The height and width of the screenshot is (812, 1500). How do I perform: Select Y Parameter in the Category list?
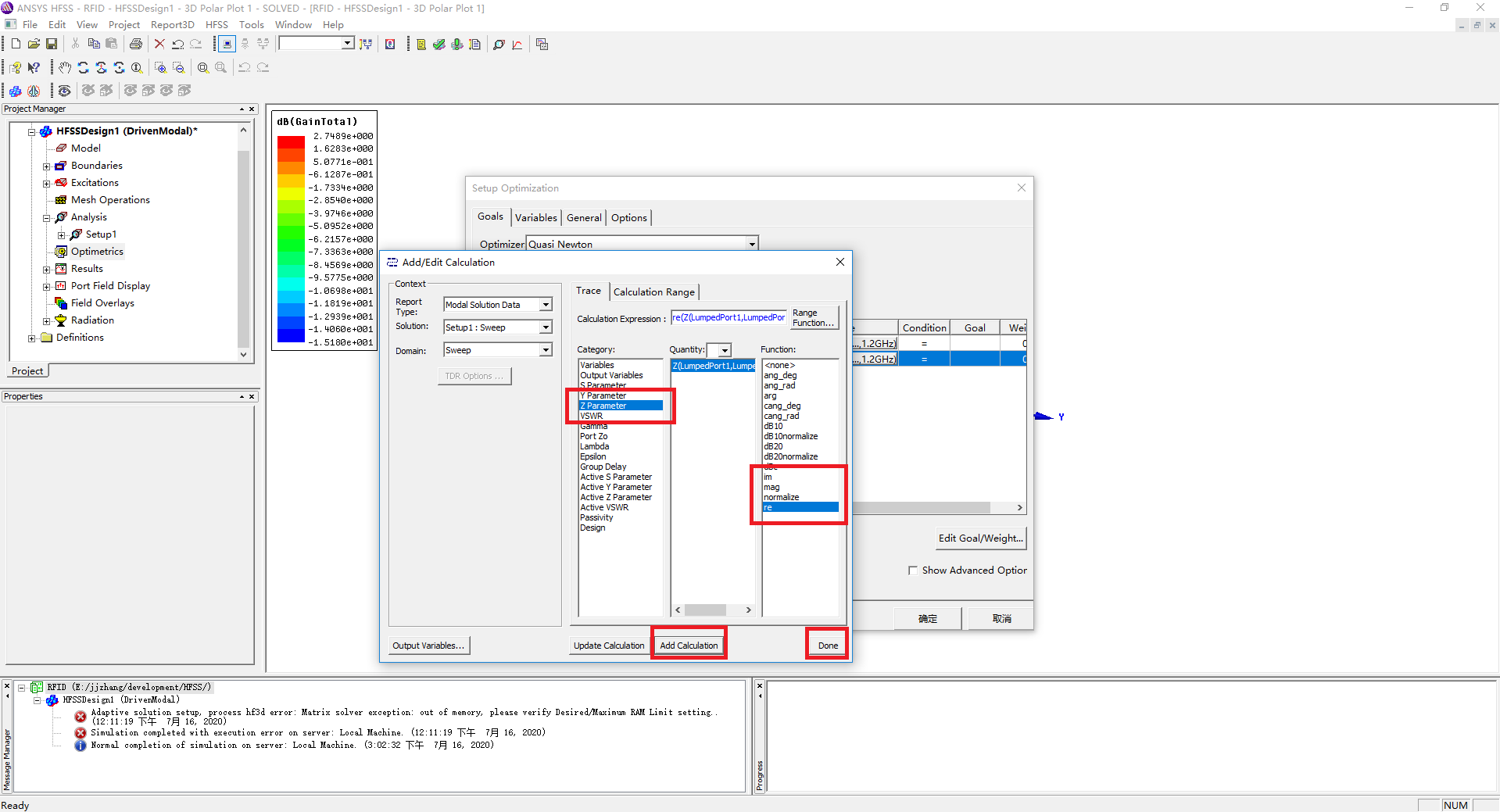[603, 395]
